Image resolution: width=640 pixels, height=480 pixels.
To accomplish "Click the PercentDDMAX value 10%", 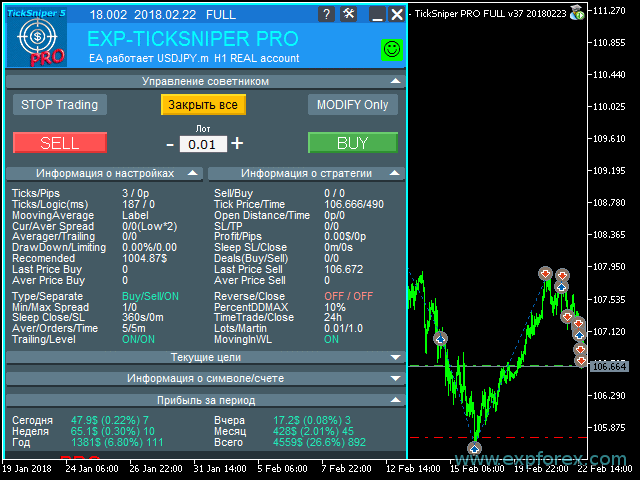I will 335,307.
